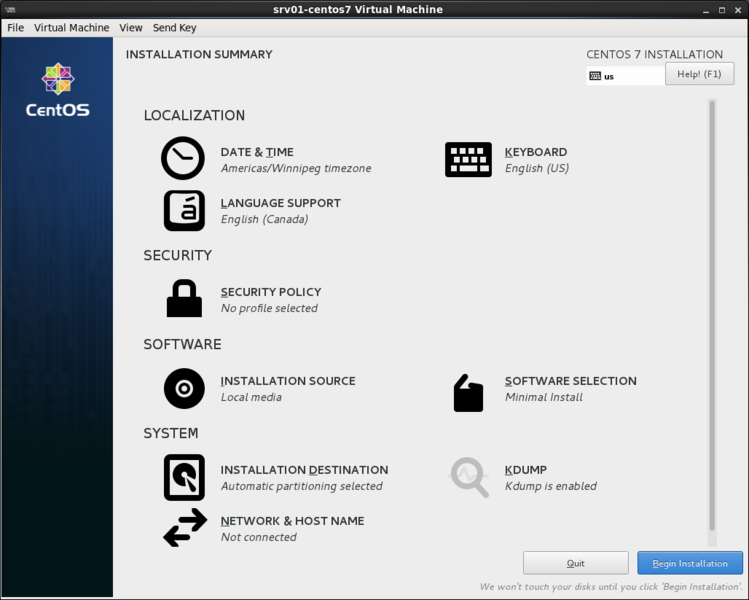Screen dimensions: 749x600
Task: Open KDUMP label
Action: click(526, 470)
